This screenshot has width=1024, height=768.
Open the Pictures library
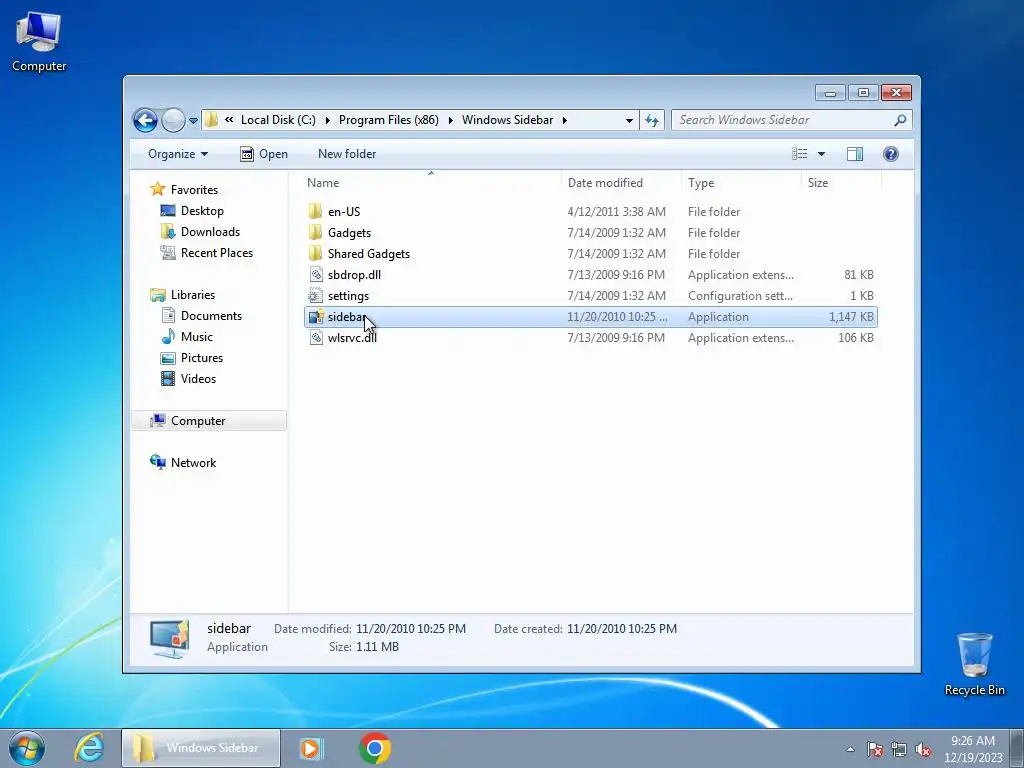tap(202, 357)
